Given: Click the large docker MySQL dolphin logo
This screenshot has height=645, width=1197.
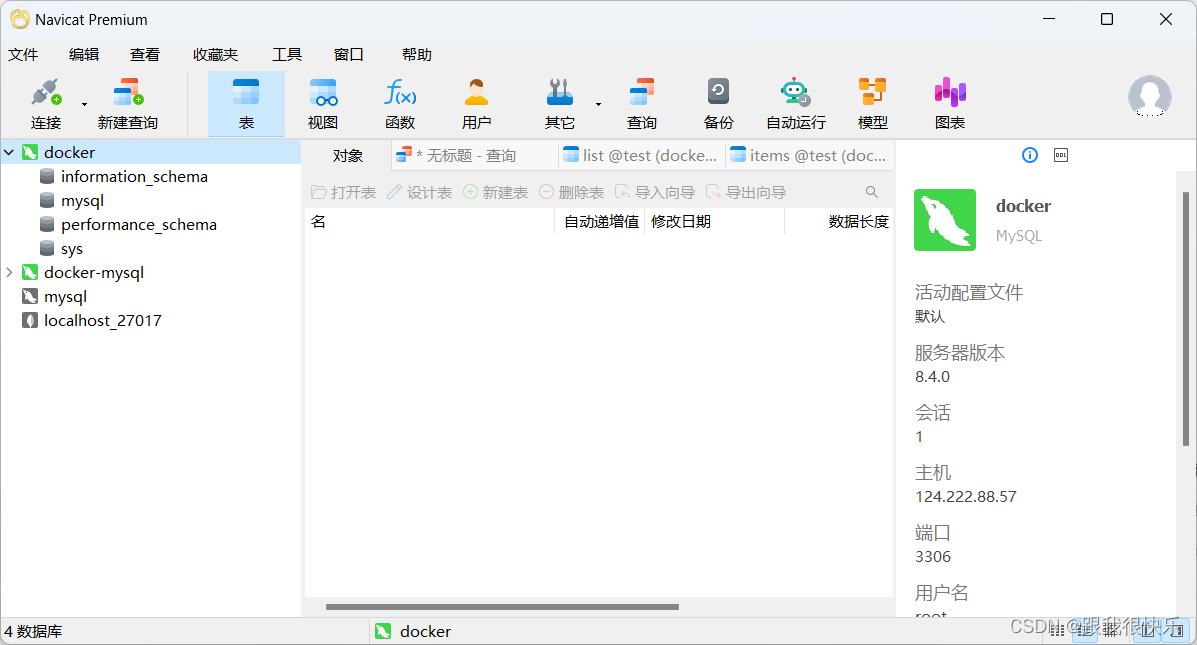Looking at the screenshot, I should [x=945, y=220].
